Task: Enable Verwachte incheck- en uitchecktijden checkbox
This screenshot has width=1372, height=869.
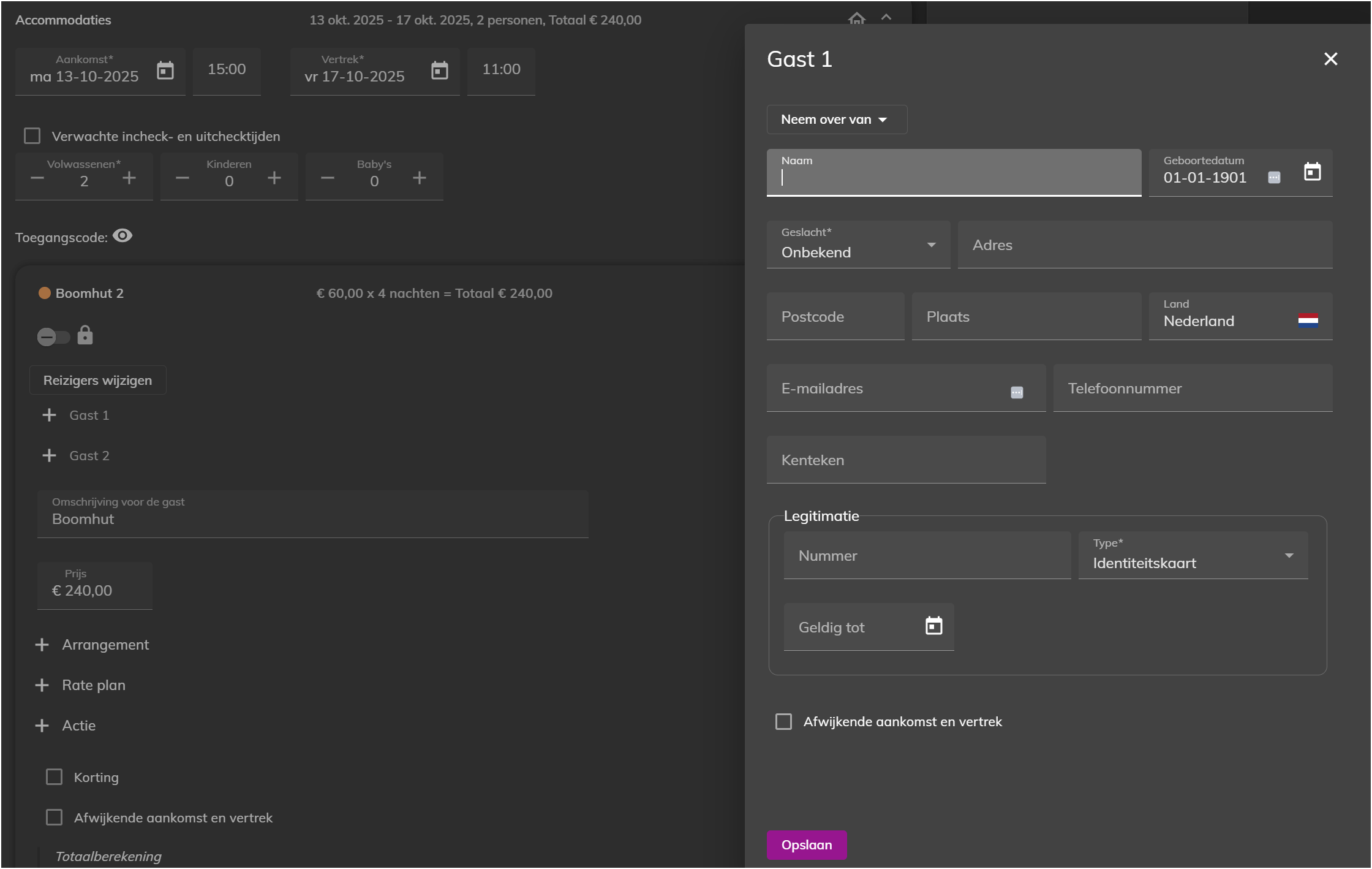Action: point(32,136)
